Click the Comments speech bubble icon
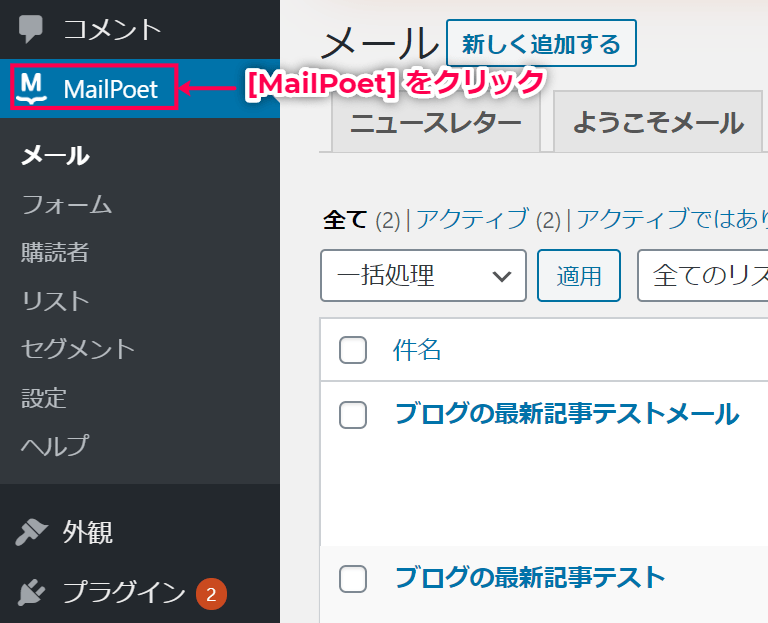768x623 pixels. point(31,29)
